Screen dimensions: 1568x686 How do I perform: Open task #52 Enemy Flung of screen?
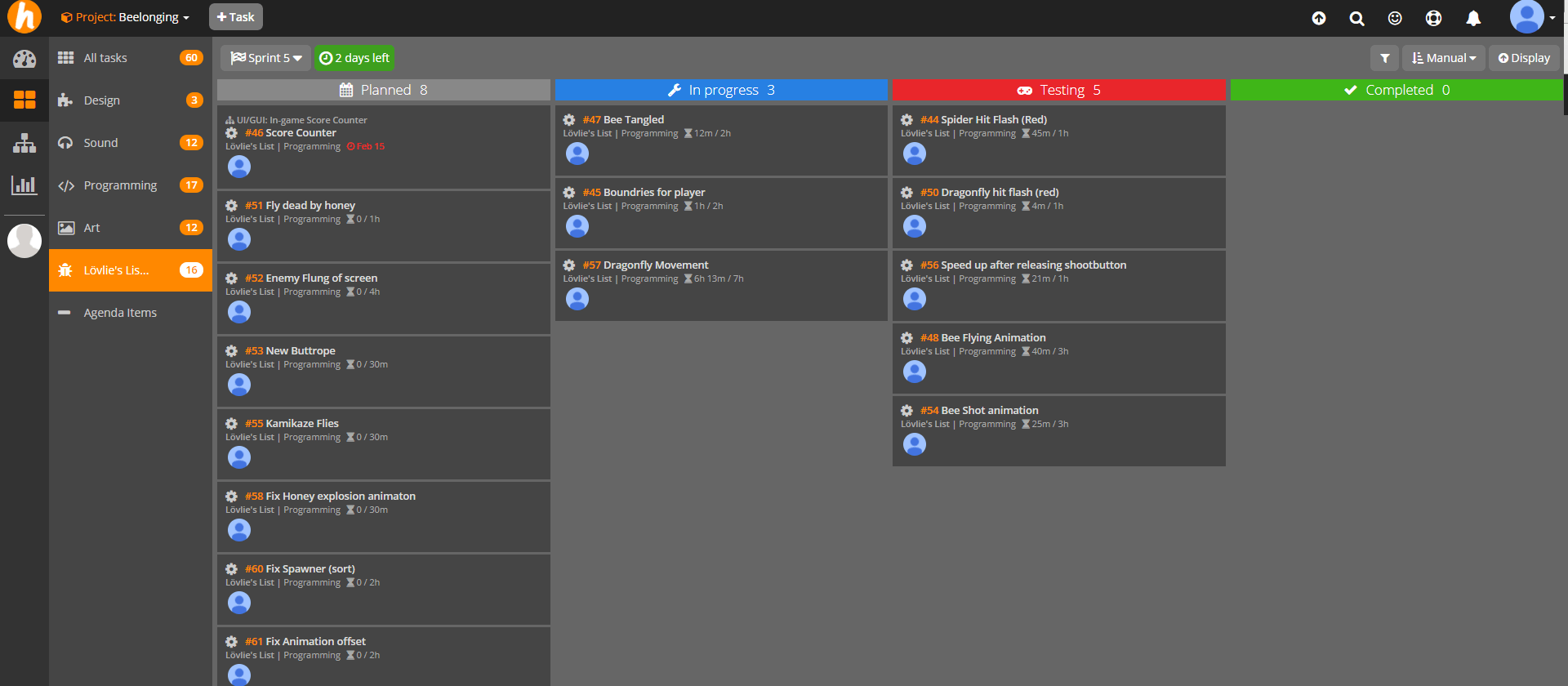[311, 278]
